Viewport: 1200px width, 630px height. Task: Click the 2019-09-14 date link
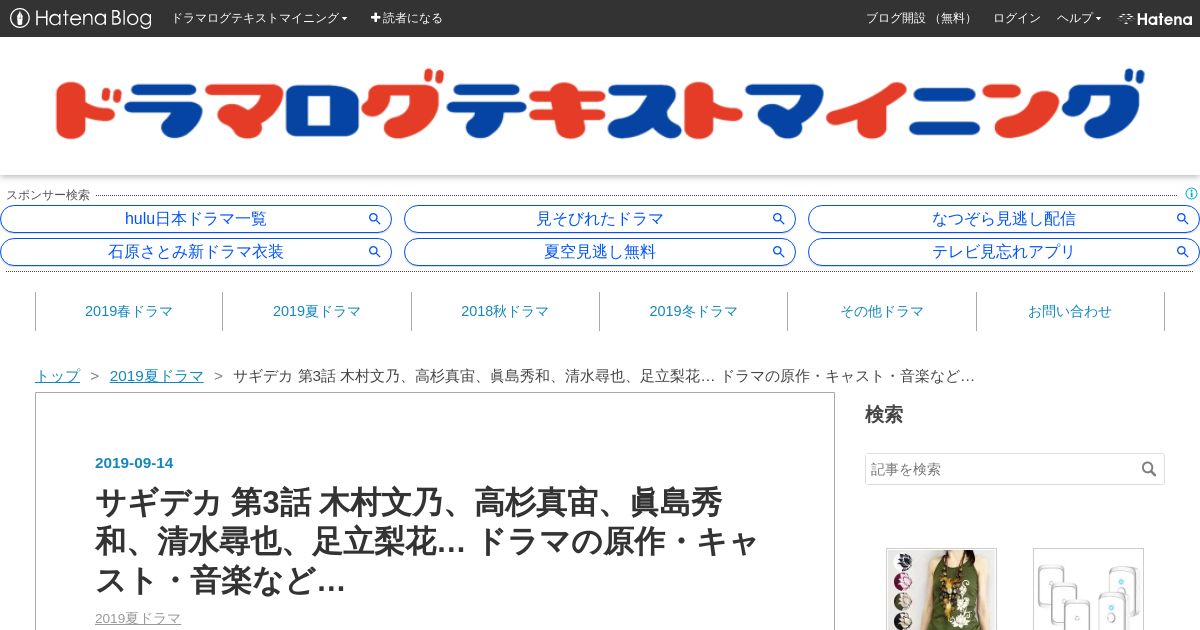(134, 462)
